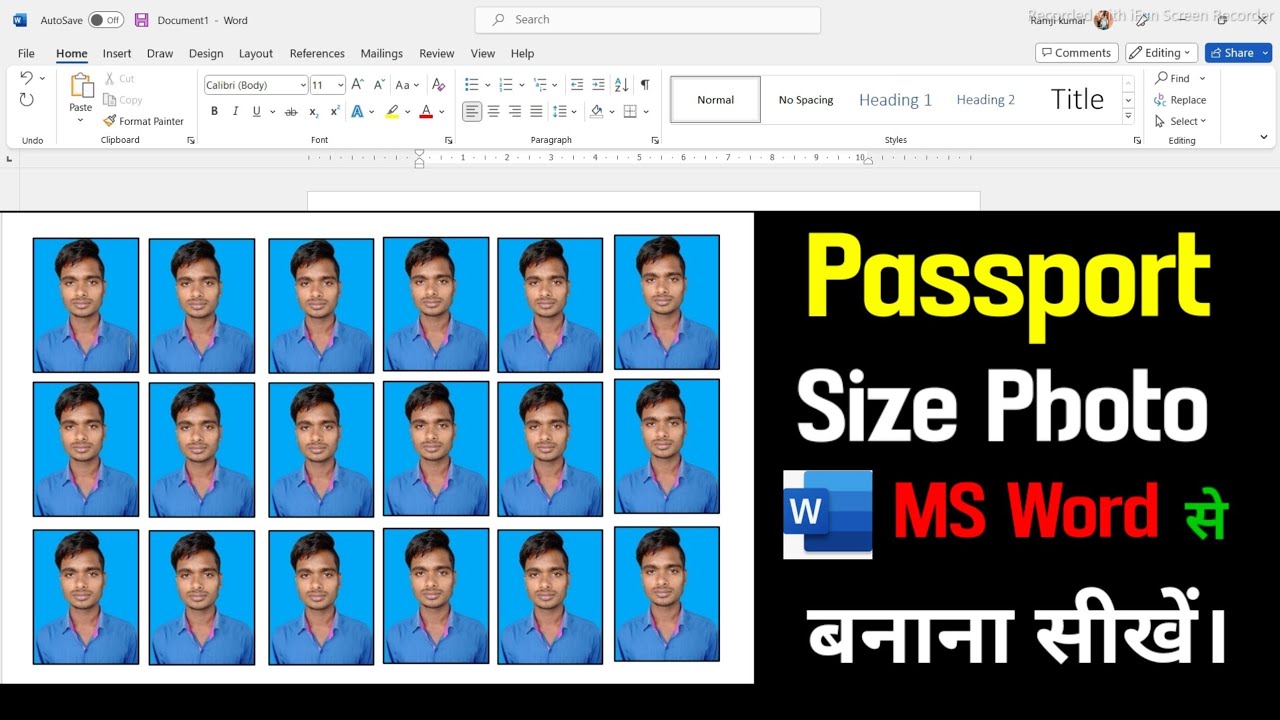1280x720 pixels.
Task: Apply red font color
Action: click(x=426, y=111)
